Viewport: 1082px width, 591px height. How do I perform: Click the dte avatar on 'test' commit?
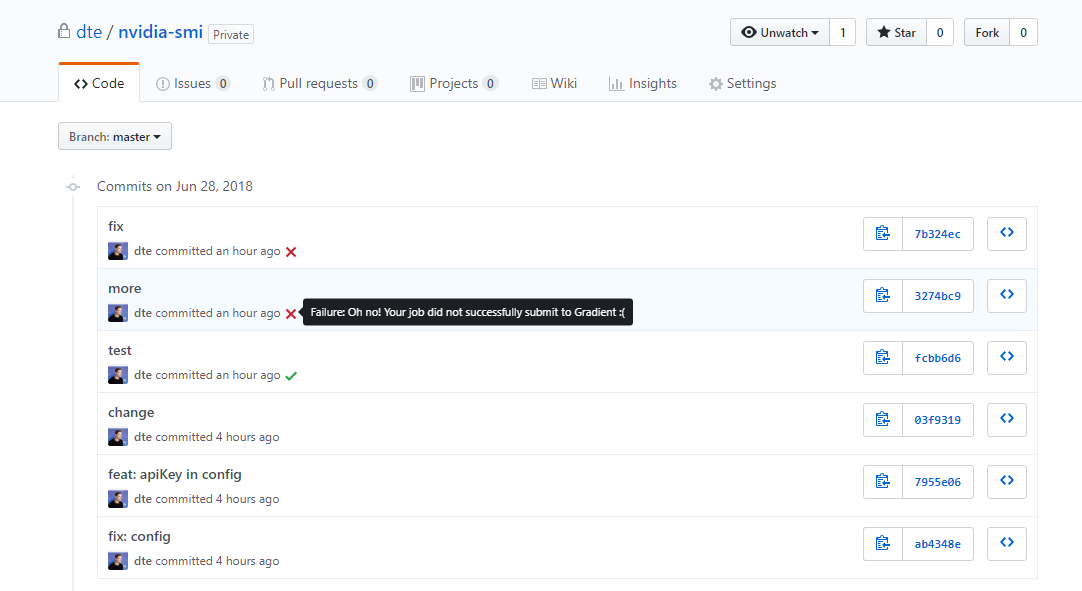click(118, 375)
